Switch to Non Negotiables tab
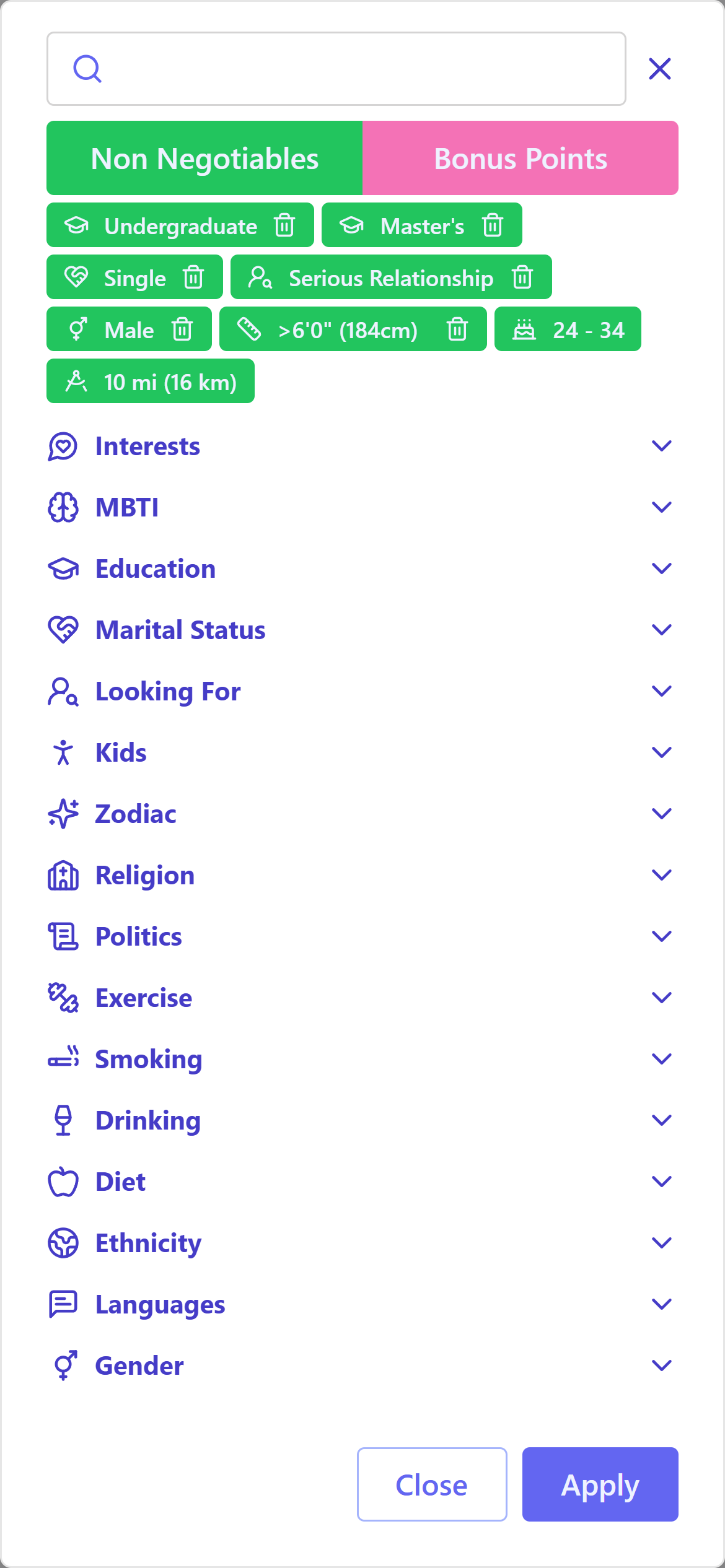The width and height of the screenshot is (725, 1568). (204, 158)
